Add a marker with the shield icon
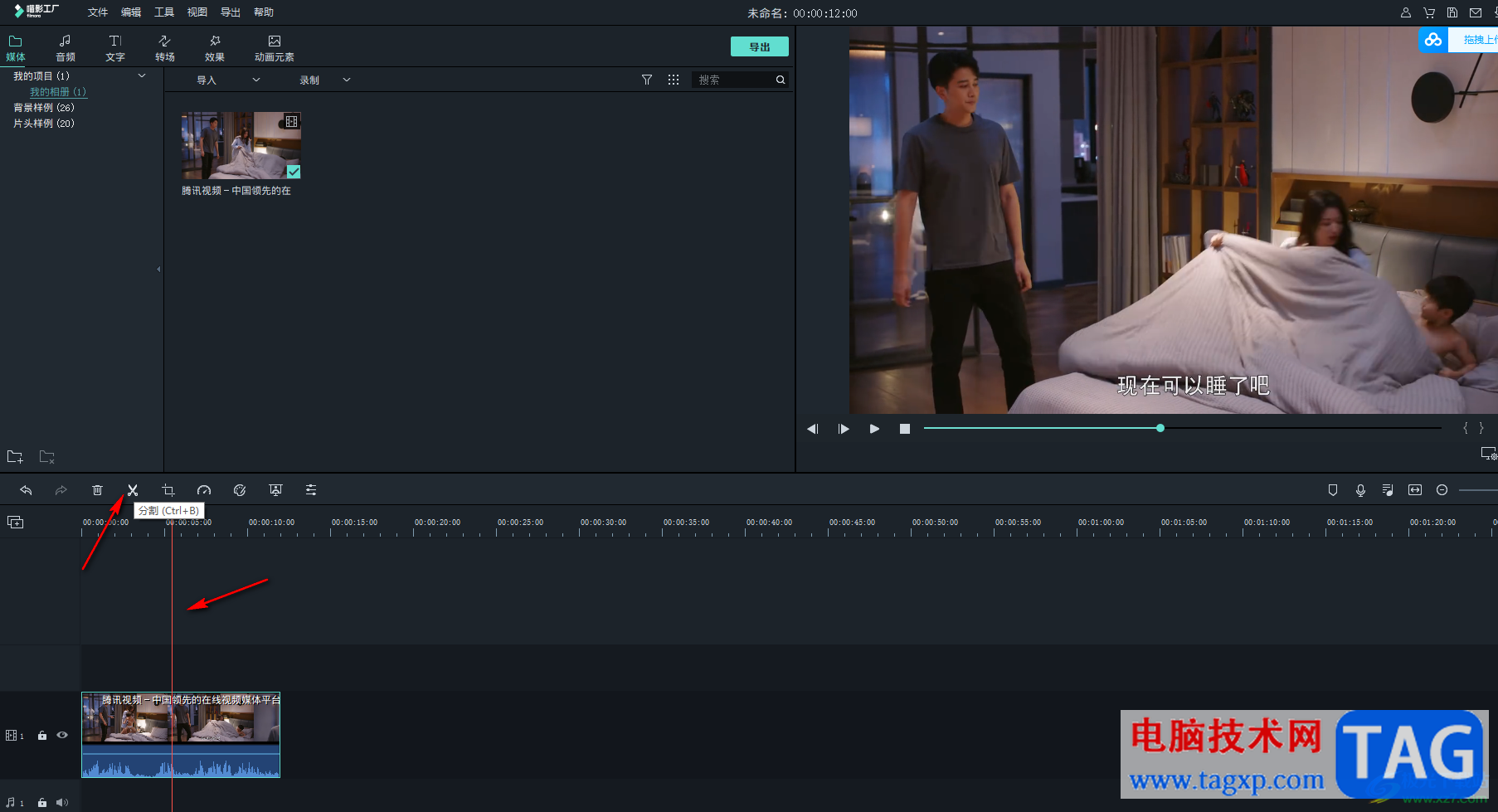 [x=1333, y=490]
